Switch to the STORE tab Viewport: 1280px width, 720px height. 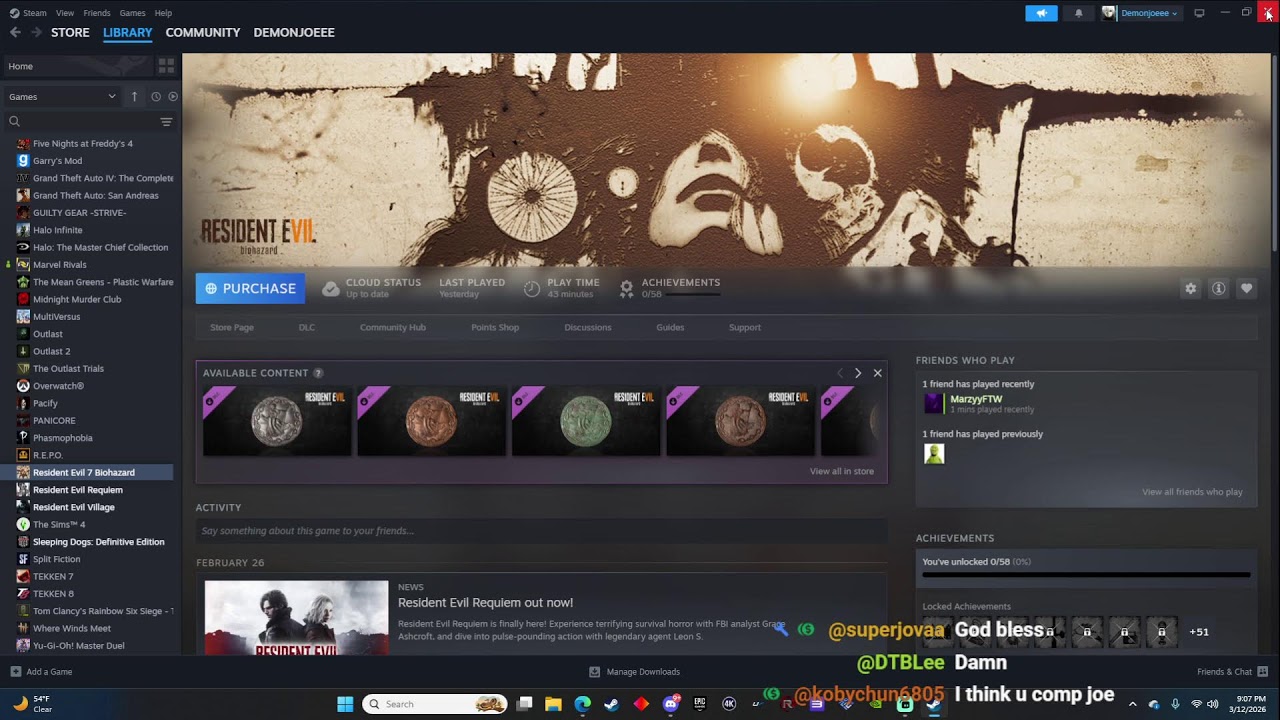pyautogui.click(x=70, y=32)
